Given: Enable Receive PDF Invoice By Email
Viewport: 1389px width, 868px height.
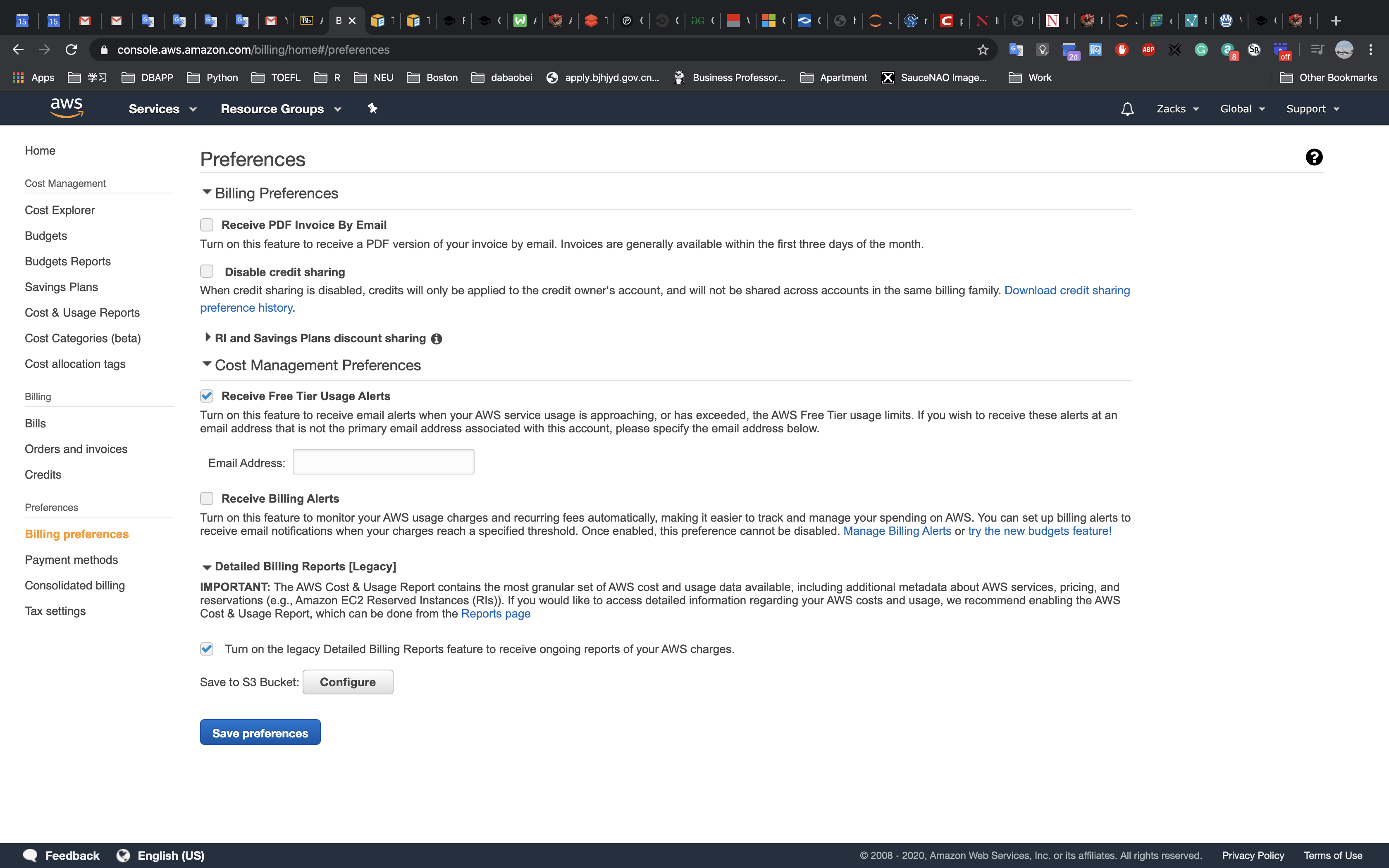Looking at the screenshot, I should coord(207,225).
